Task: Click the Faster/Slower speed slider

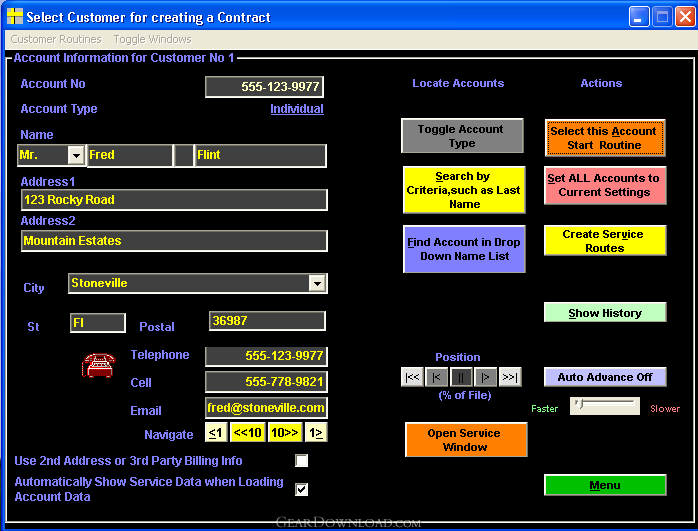Action: (605, 405)
